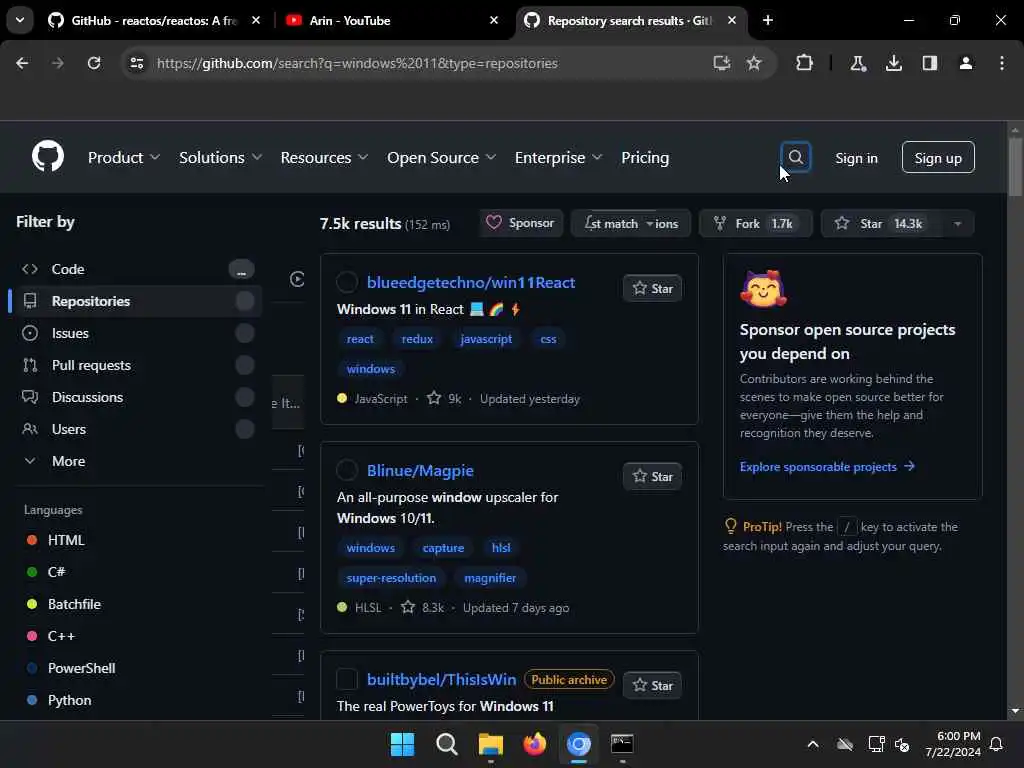The height and width of the screenshot is (768, 1024).
Task: Click the Sign in link
Action: [856, 158]
